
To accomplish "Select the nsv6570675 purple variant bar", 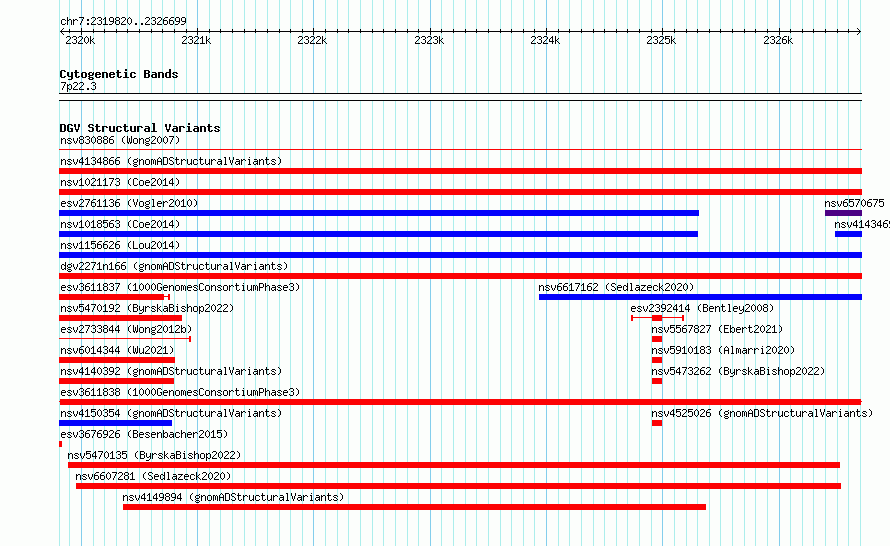I will tap(843, 213).
